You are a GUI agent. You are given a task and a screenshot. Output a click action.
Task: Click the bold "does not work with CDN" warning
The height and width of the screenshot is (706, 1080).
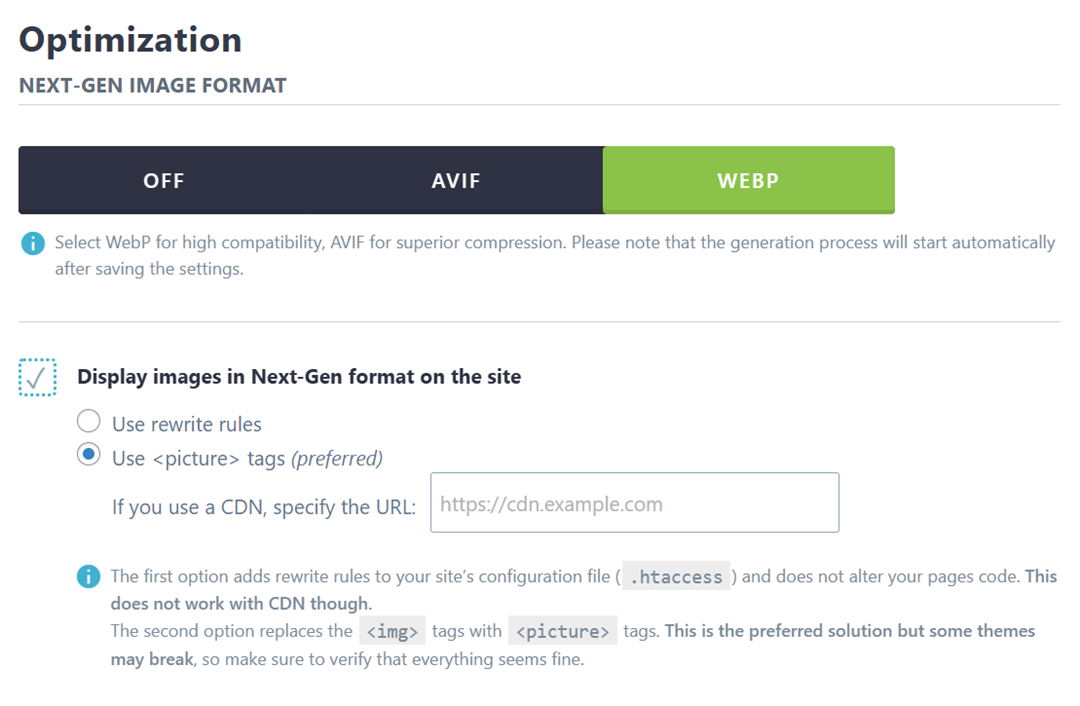pyautogui.click(x=240, y=604)
